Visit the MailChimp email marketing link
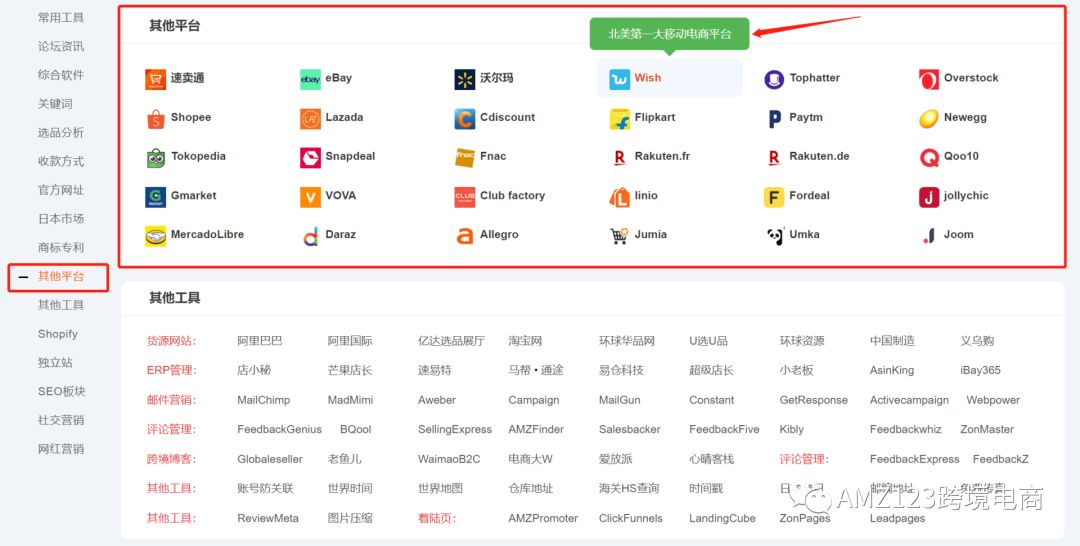The image size is (1080, 546). click(x=264, y=400)
